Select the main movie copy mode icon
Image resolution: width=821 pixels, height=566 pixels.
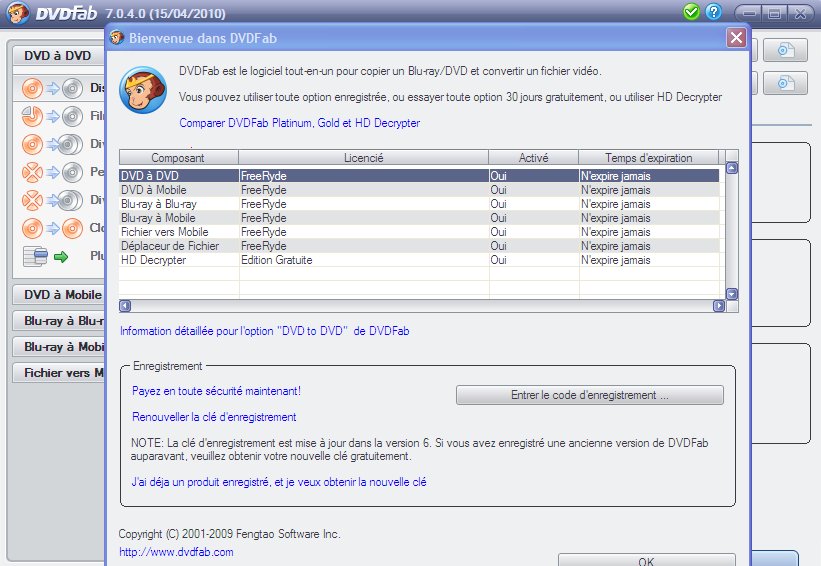pos(52,116)
